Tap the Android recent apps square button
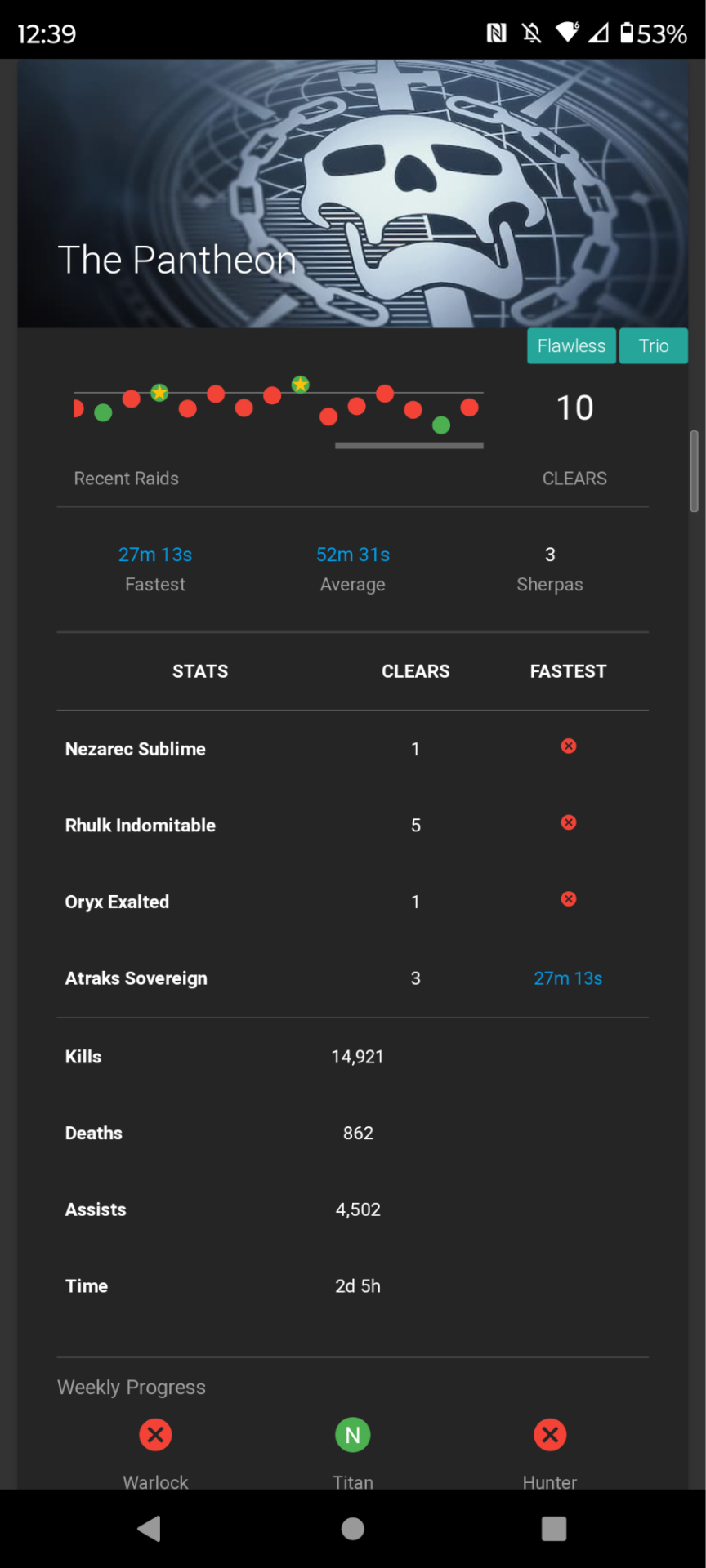Screen dimensions: 706x1568 coord(554,1529)
